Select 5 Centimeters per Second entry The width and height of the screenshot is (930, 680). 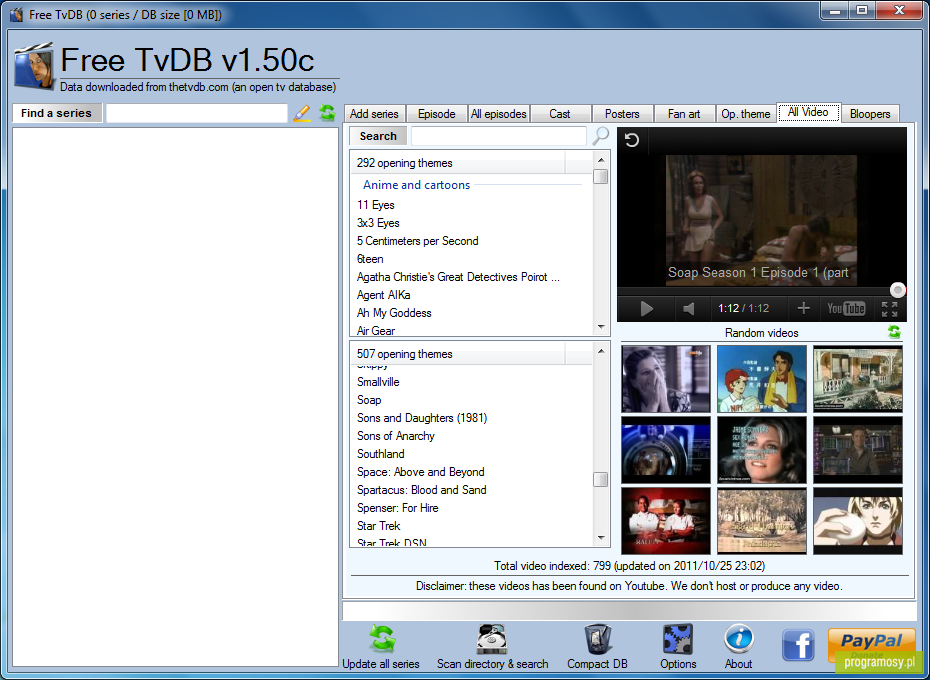click(x=418, y=240)
